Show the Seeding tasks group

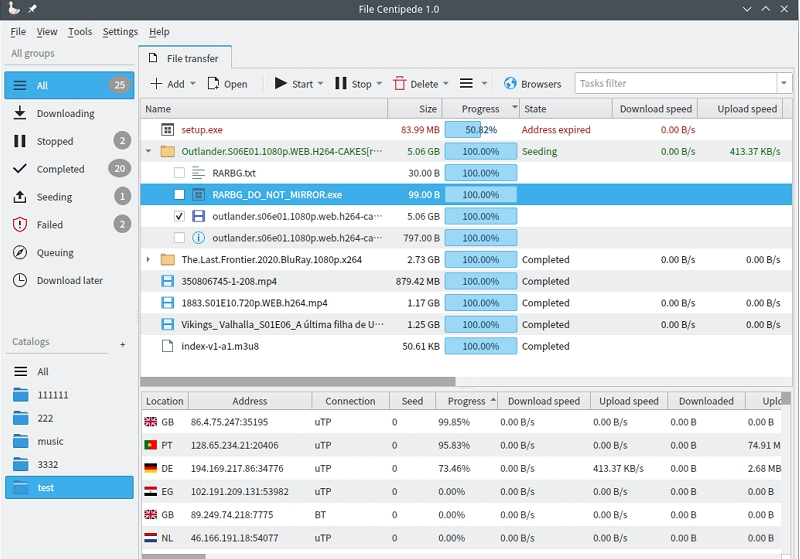click(54, 197)
